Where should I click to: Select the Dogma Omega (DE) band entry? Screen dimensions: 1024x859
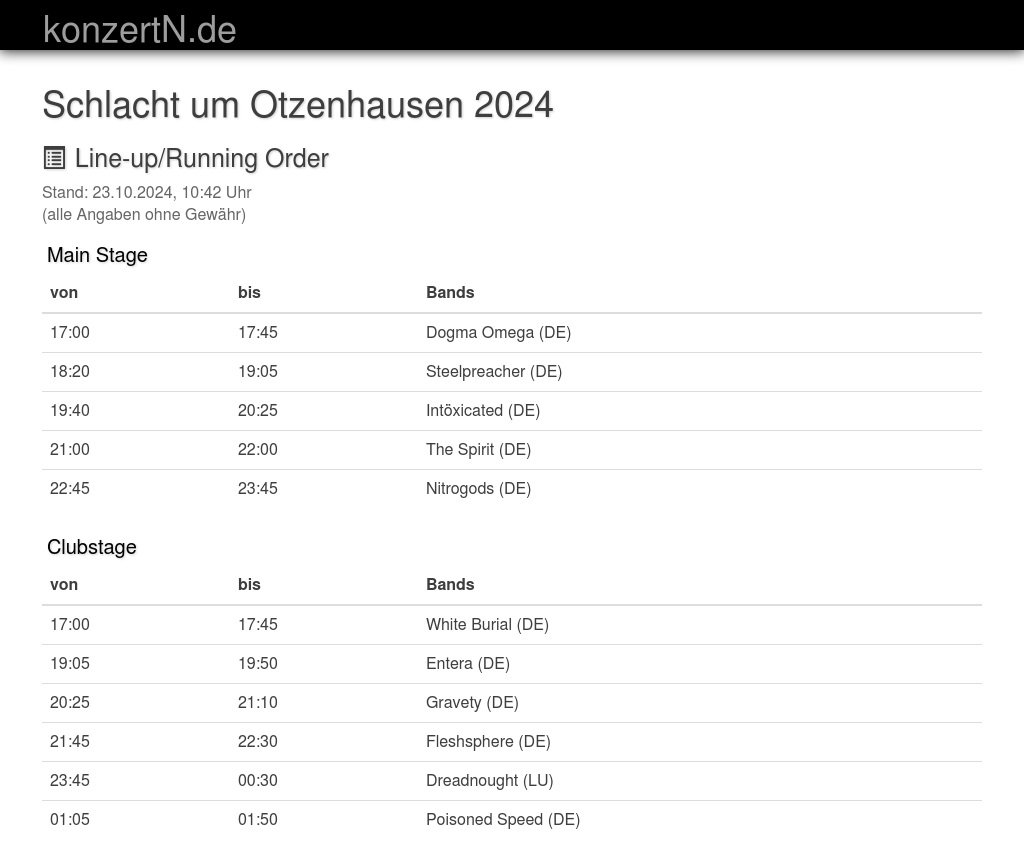tap(498, 332)
